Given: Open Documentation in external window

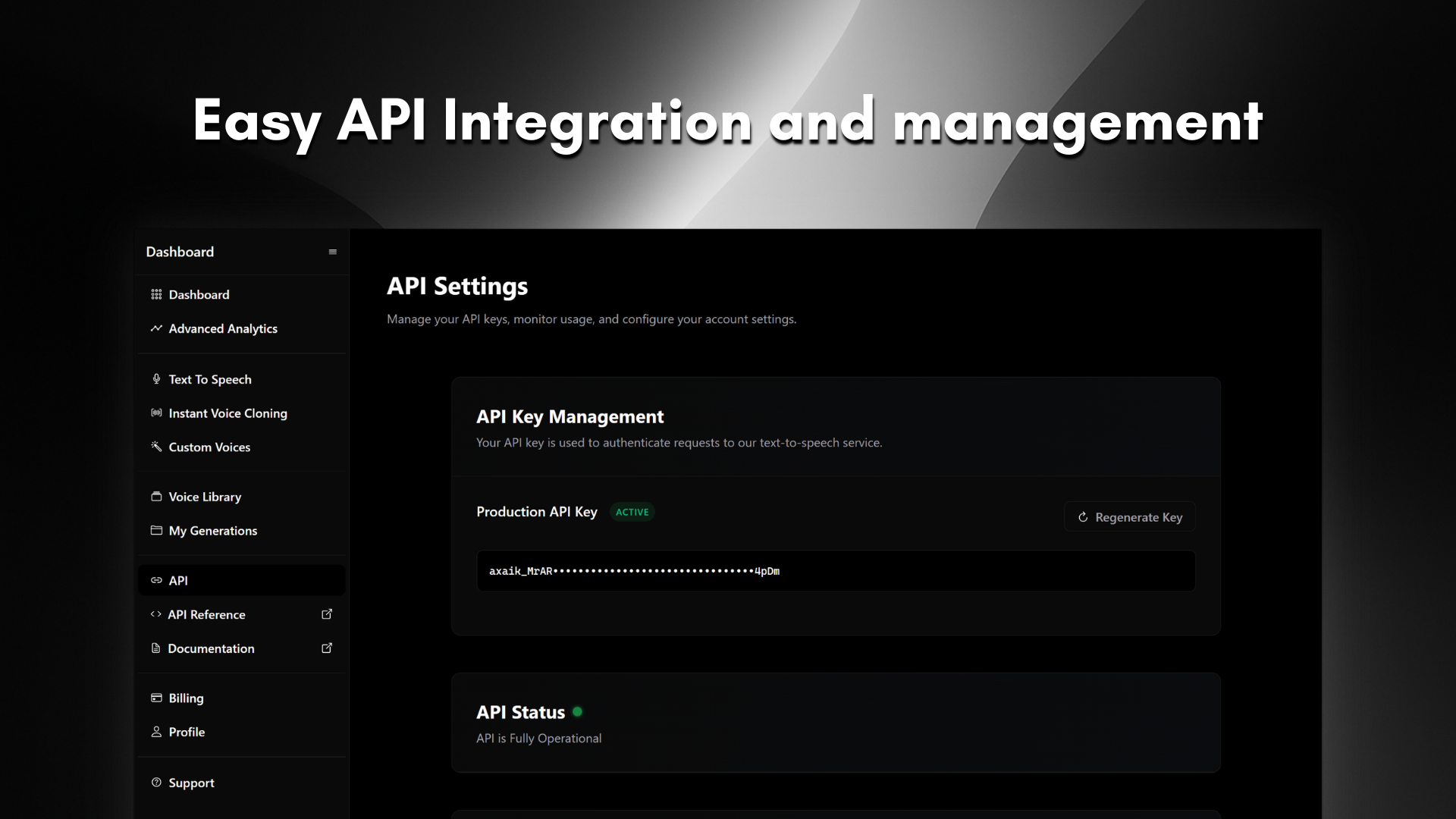Looking at the screenshot, I should click(327, 648).
